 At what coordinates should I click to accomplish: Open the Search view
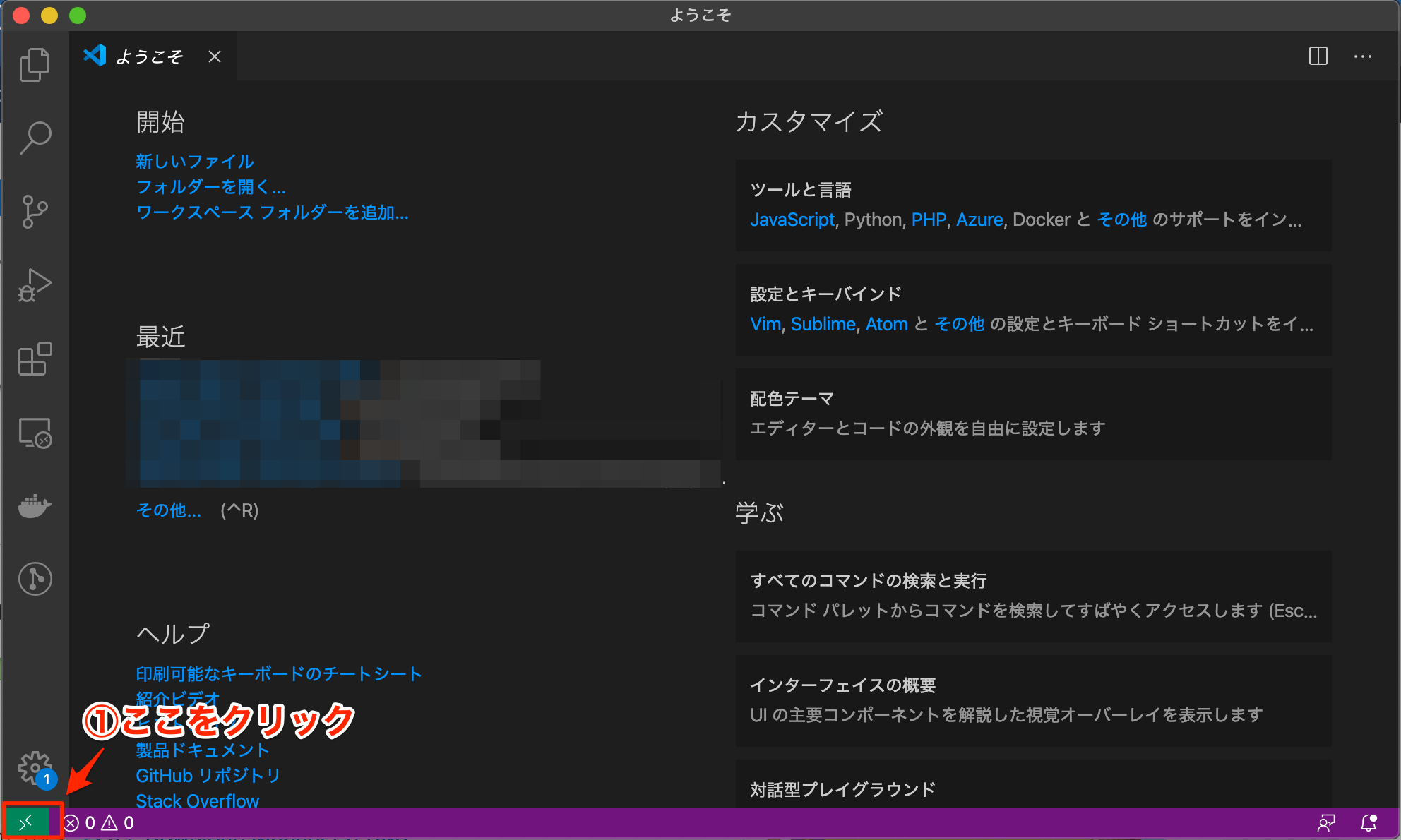pos(35,138)
